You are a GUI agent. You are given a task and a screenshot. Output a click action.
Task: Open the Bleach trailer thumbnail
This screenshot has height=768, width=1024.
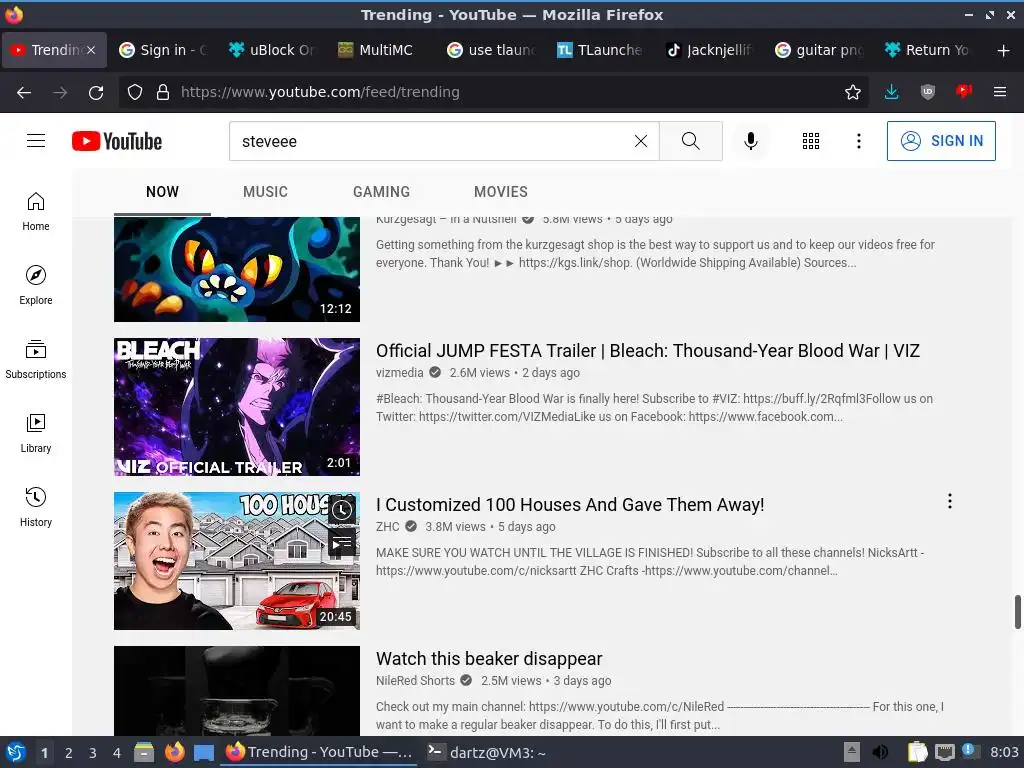[236, 407]
